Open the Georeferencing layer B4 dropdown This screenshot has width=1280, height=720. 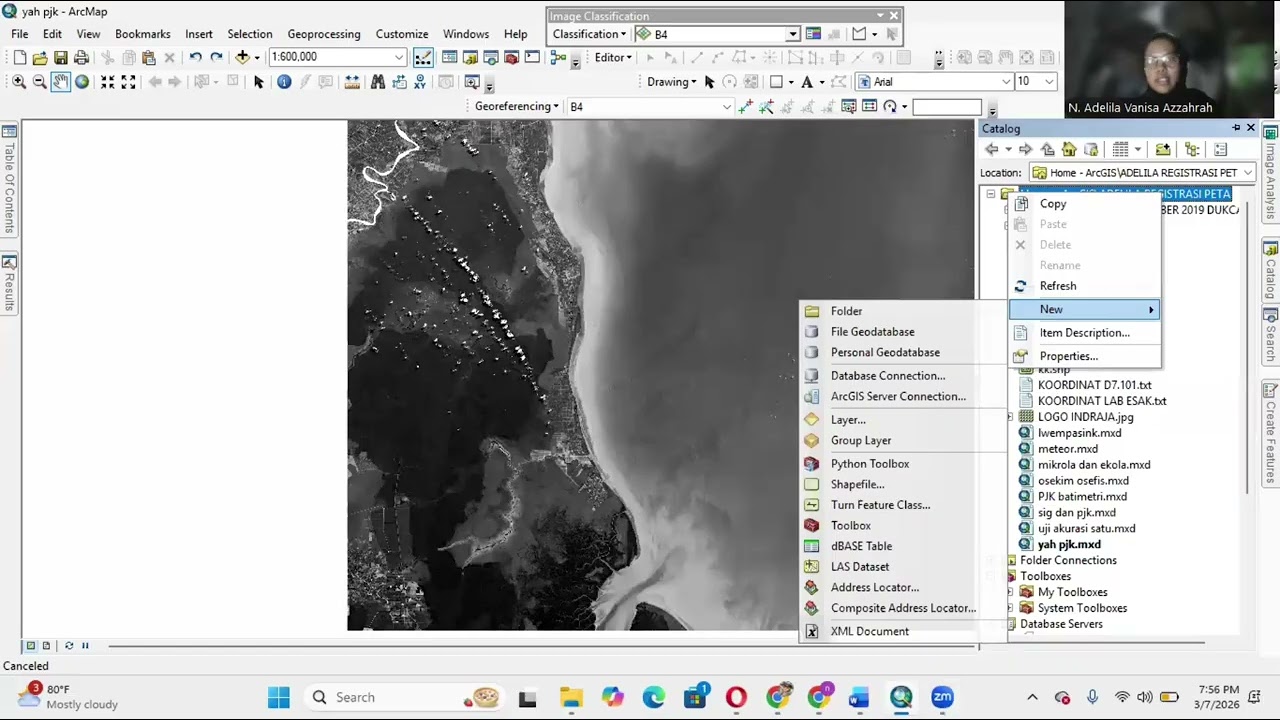[x=727, y=107]
